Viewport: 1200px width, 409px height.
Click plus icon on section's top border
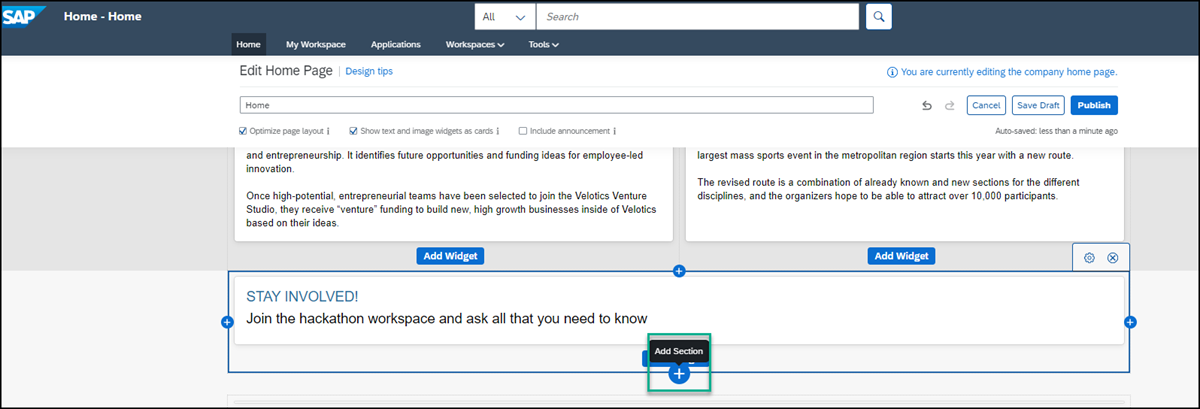(679, 271)
